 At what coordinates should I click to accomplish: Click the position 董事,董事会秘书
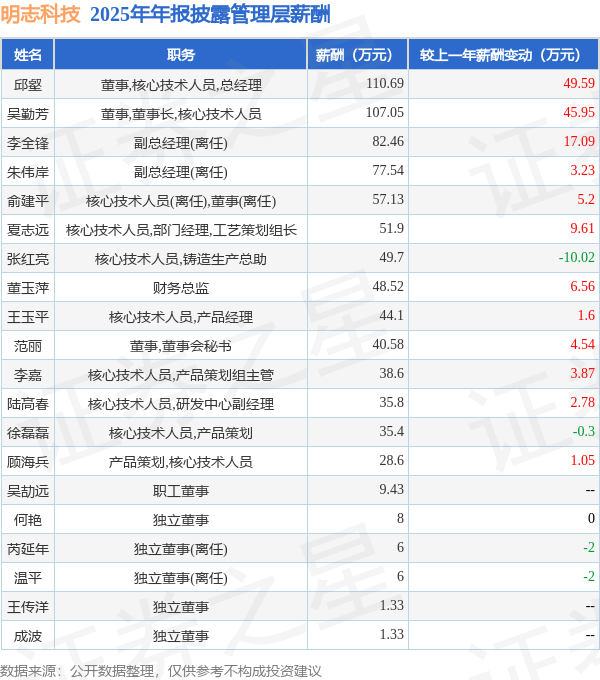pyautogui.click(x=181, y=346)
